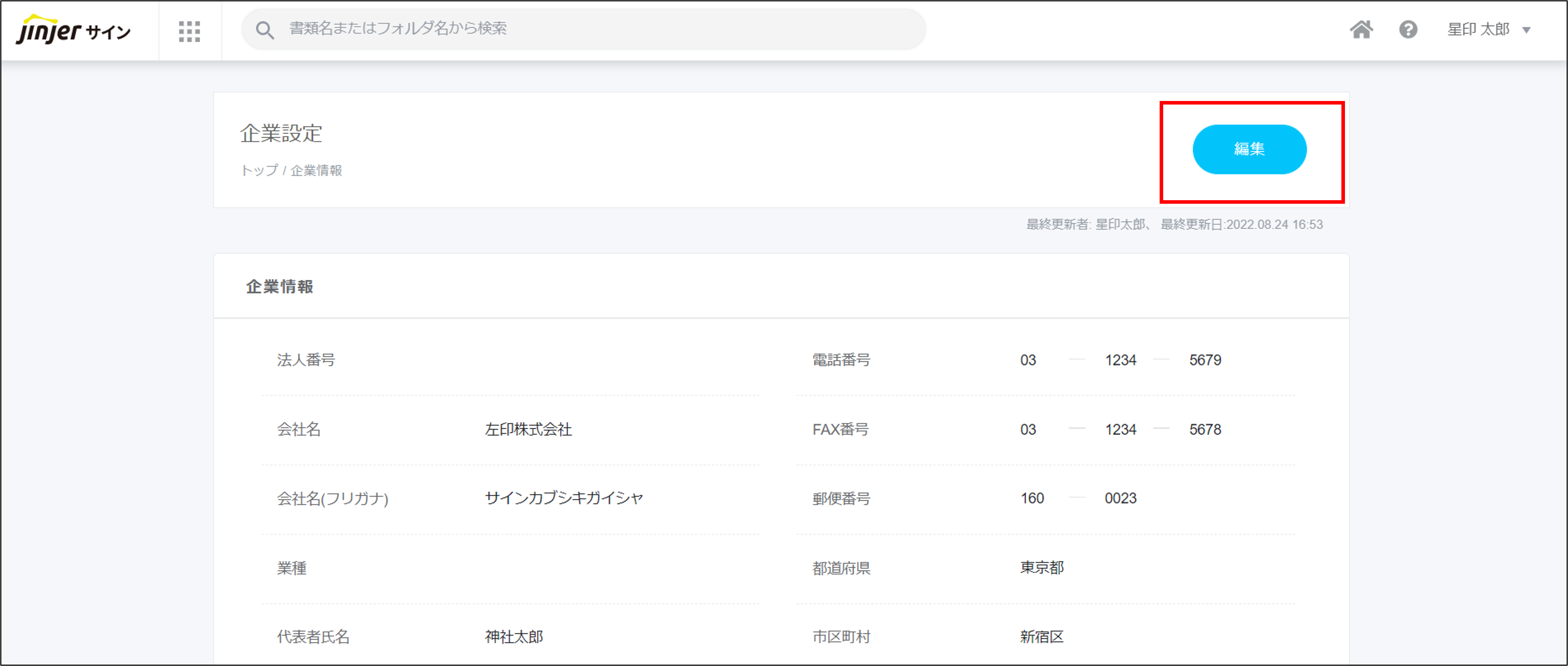
Task: Click representative name 神社太郎
Action: 514,637
